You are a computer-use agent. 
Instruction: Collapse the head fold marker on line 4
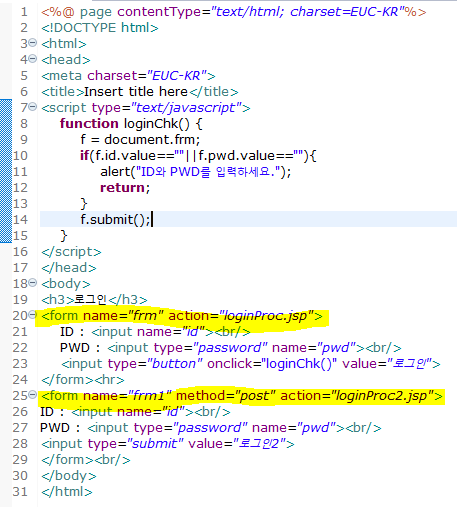point(32,59)
